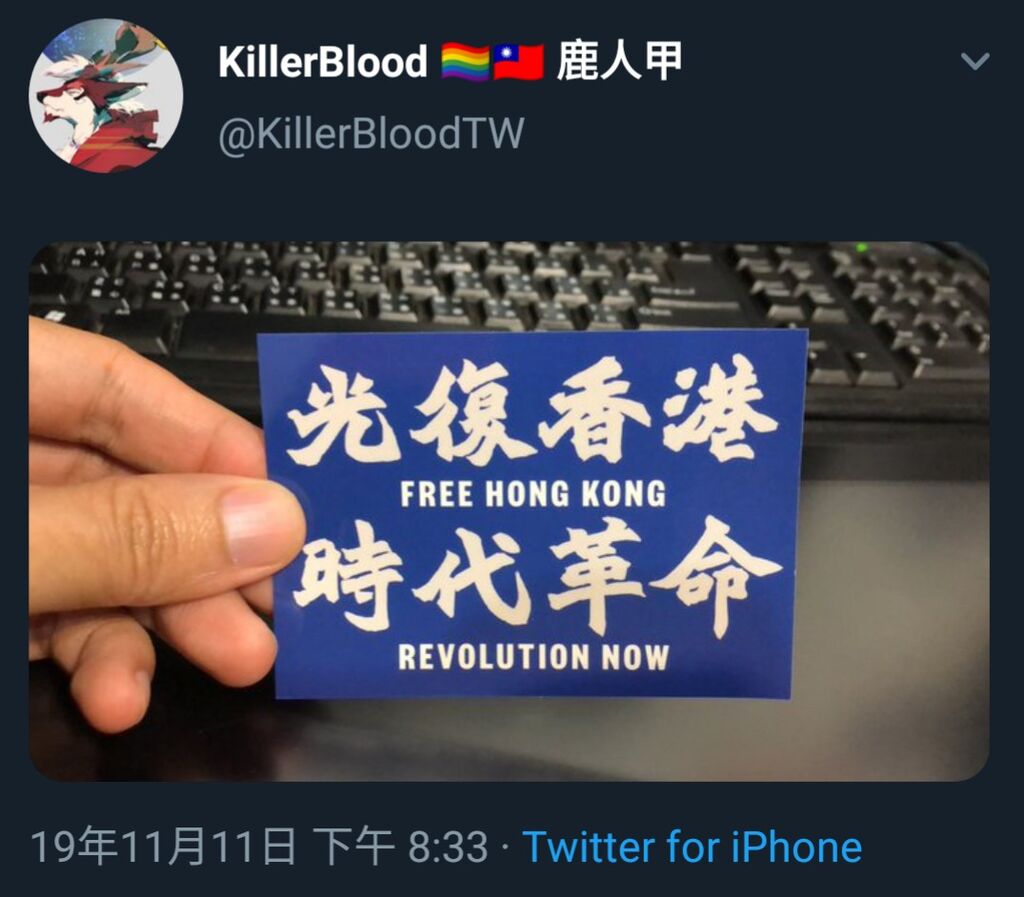
Task: Expand the tweet options chevron menu
Action: (x=975, y=61)
